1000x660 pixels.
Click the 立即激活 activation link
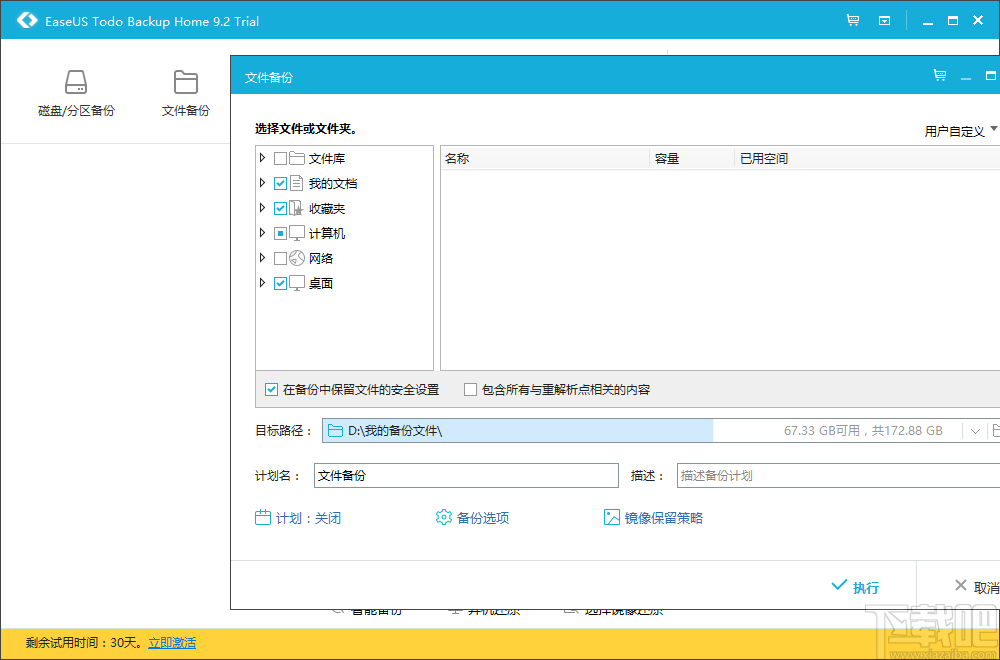point(171,643)
